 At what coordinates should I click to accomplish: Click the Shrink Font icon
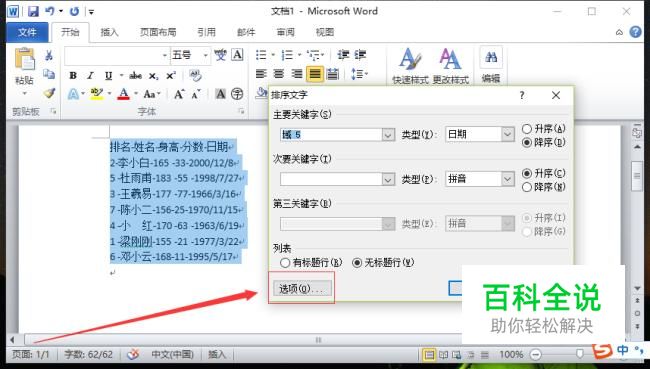[196, 94]
